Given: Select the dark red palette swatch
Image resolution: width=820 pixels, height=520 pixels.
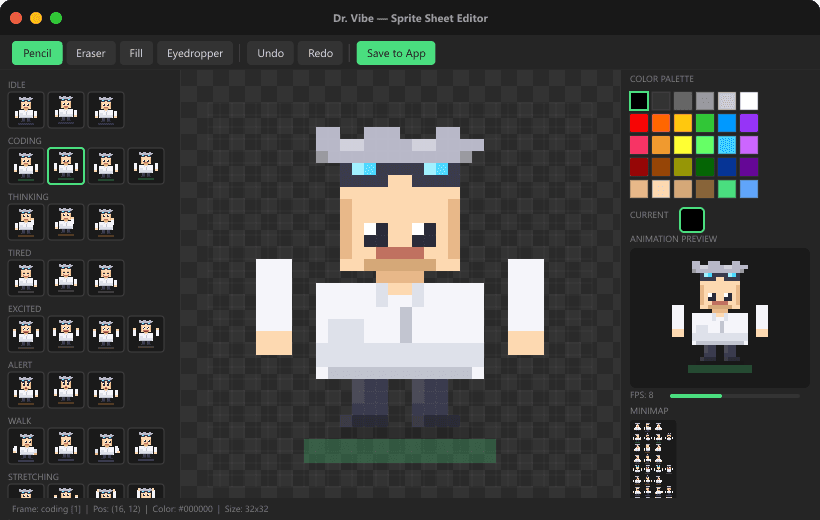Looking at the screenshot, I should (x=639, y=167).
